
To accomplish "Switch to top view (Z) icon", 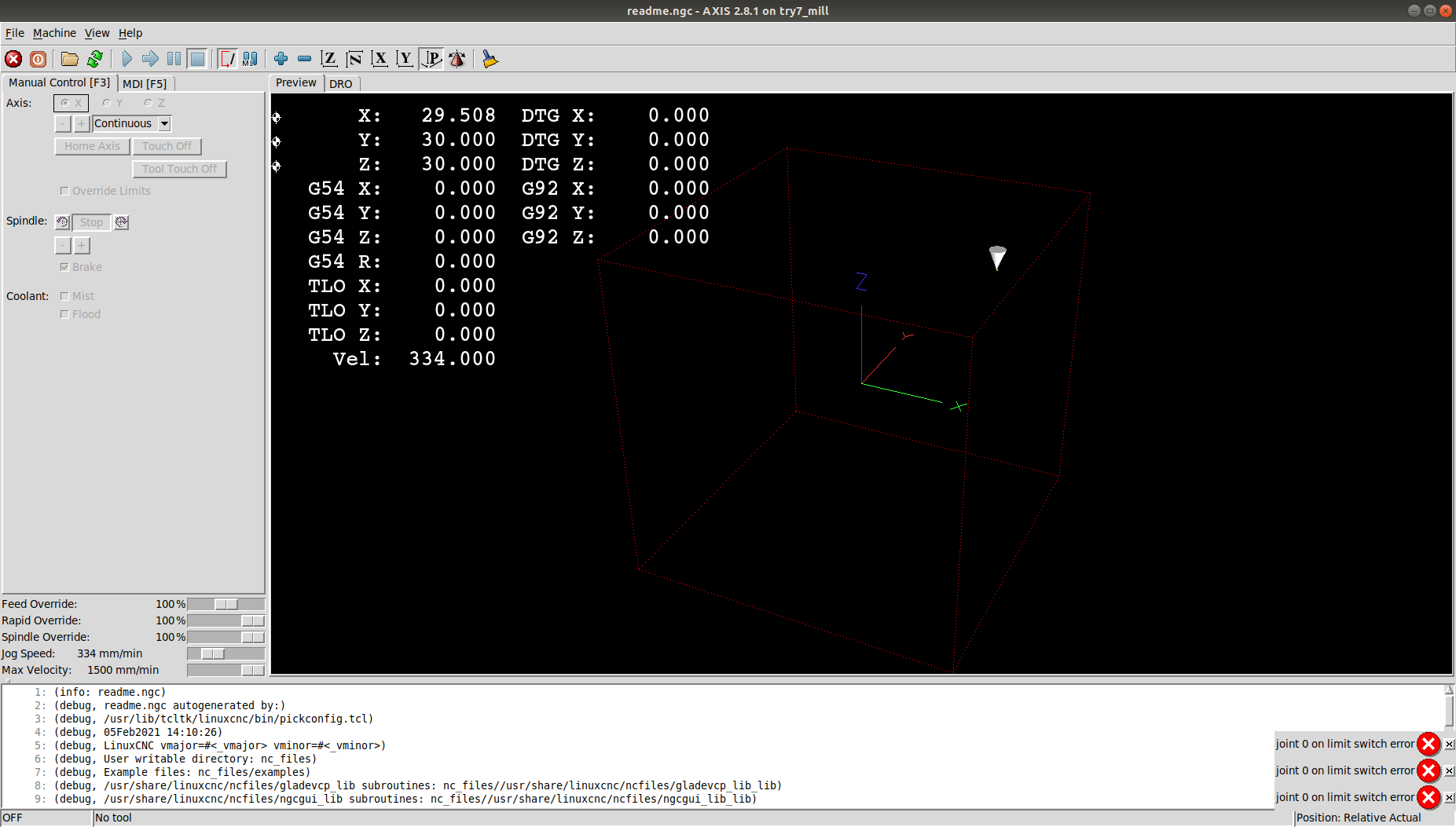I will coord(329,59).
